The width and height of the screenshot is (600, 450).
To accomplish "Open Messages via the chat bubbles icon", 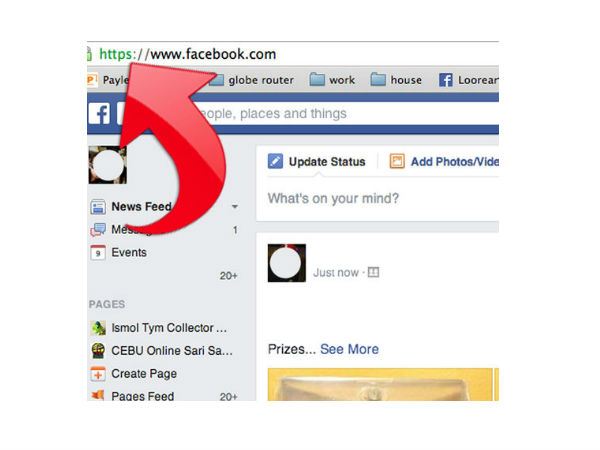I will tap(98, 230).
